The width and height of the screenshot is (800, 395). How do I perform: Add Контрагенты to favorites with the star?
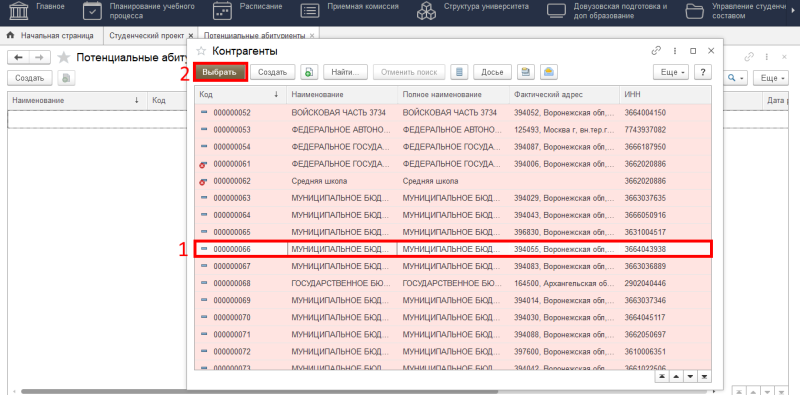point(202,51)
